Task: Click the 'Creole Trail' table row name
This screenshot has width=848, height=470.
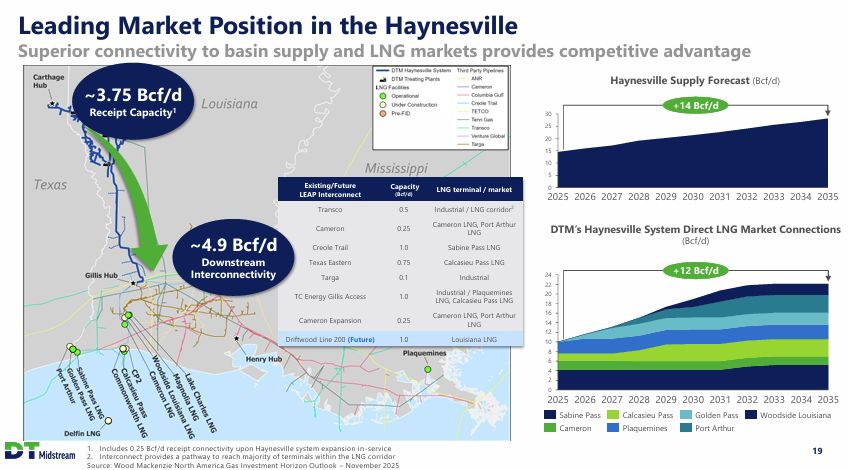Action: tap(330, 247)
